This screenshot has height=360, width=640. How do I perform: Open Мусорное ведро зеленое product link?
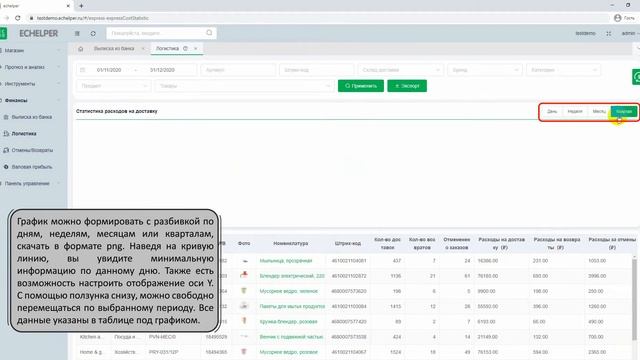pyautogui.click(x=288, y=291)
